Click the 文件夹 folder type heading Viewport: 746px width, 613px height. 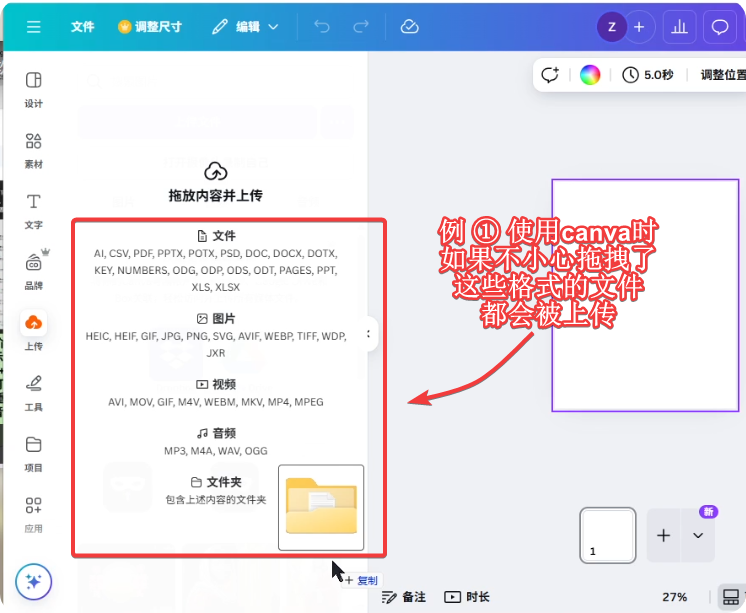tap(216, 482)
